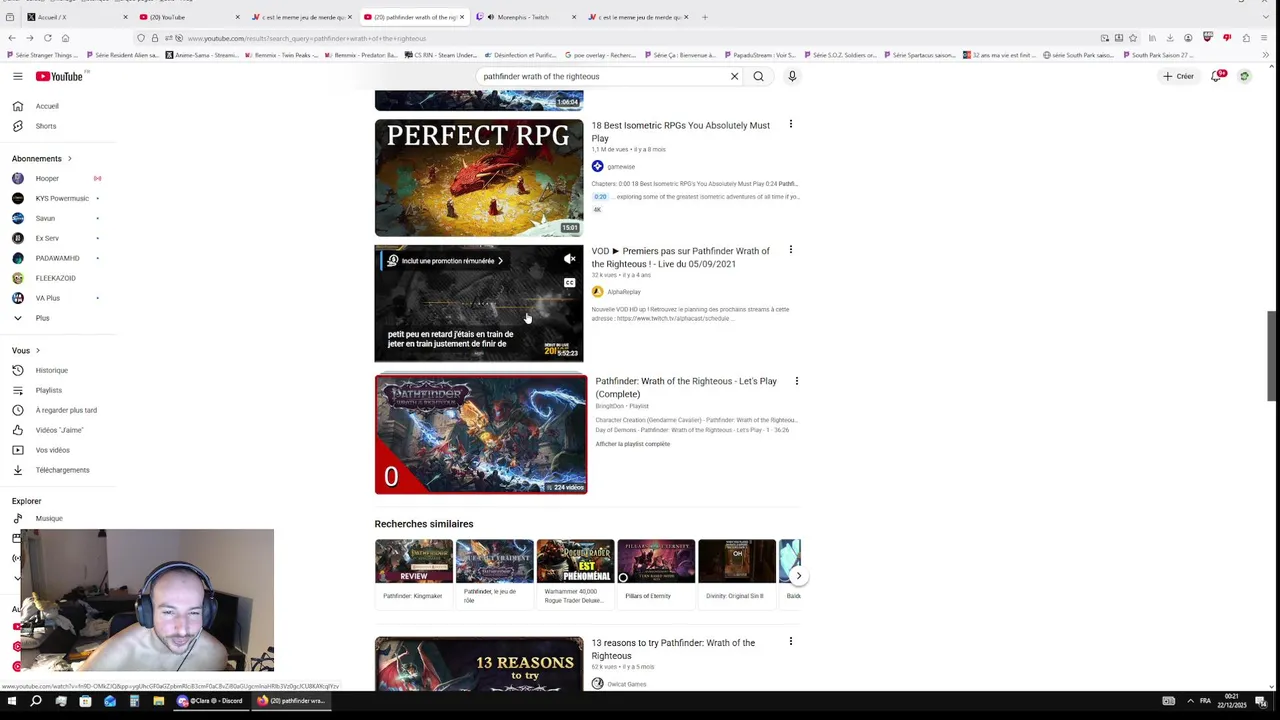Click the Windows Start button

[11, 701]
